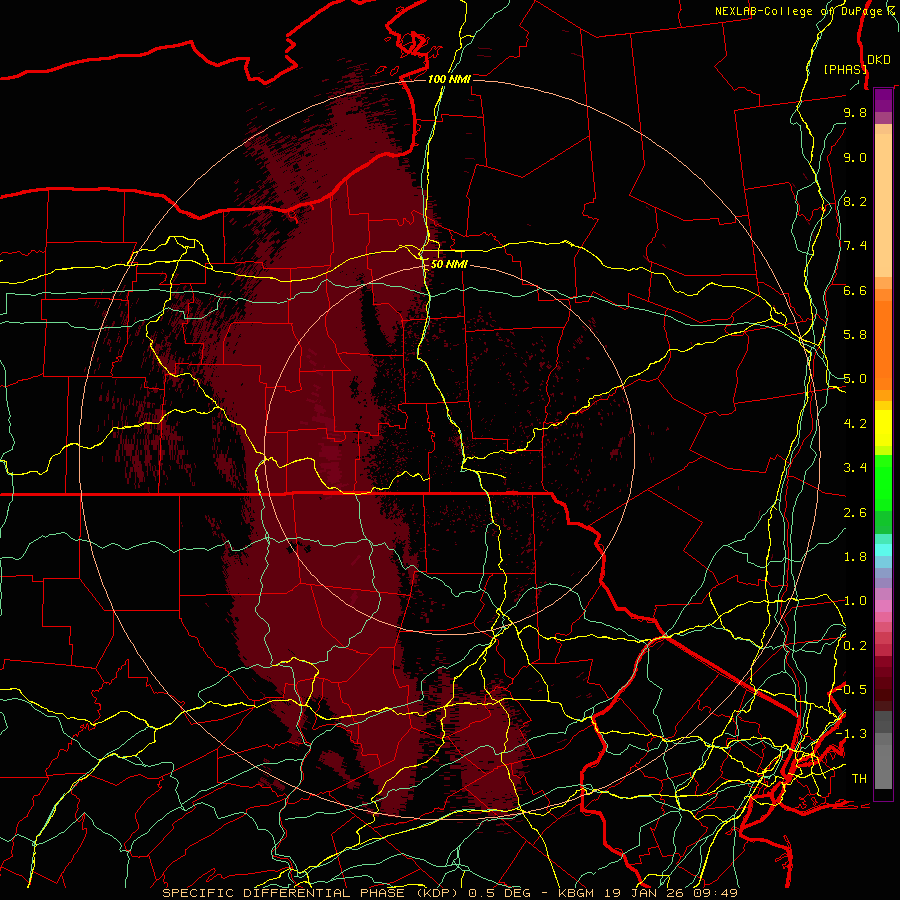Screen dimensions: 900x900
Task: Click the 4.2 scale value
Action: coord(855,424)
